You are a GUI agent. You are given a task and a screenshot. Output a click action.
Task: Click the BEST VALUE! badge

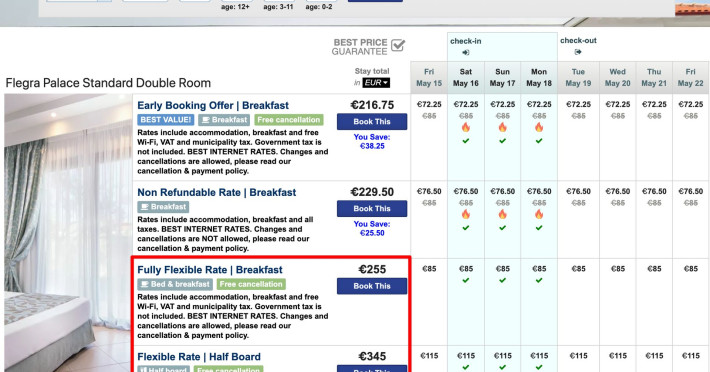coord(166,120)
